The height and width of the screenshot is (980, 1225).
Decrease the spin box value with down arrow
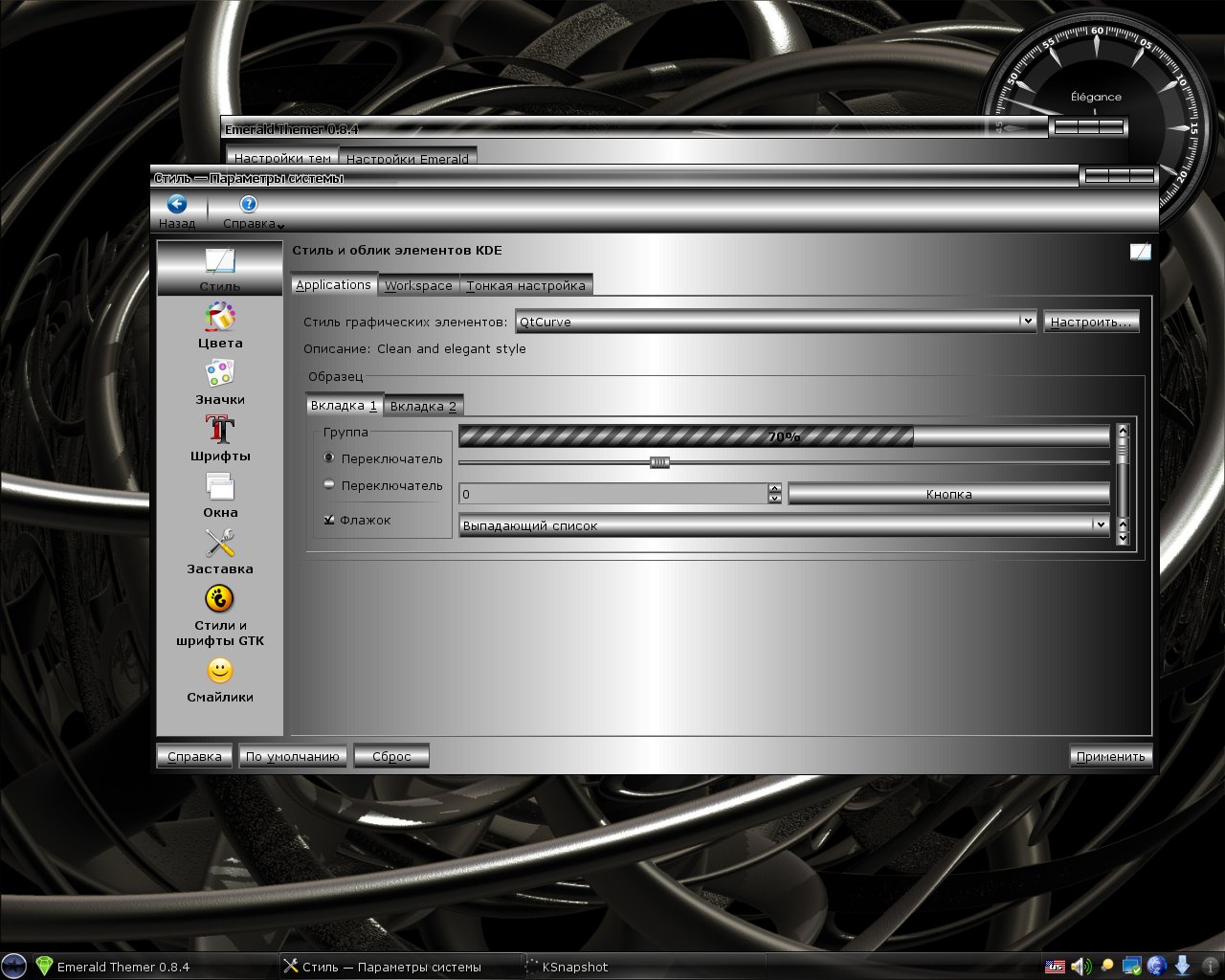pos(774,499)
